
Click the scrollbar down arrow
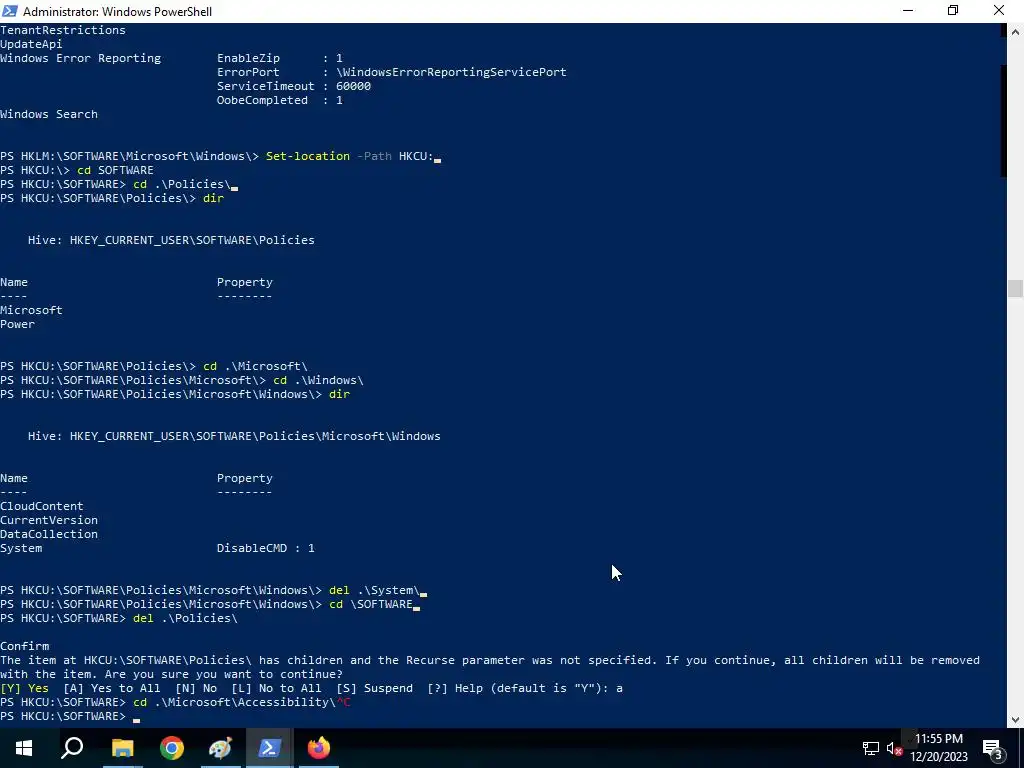pos(1016,720)
